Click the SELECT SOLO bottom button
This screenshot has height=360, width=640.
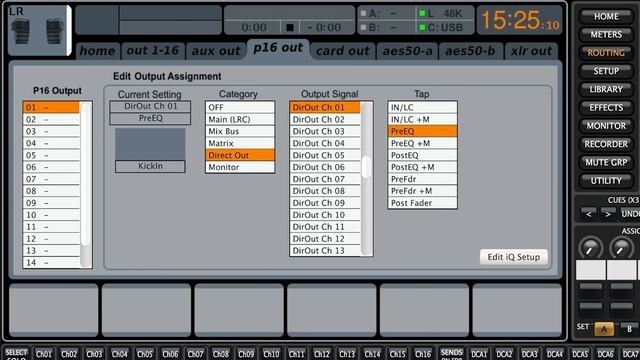pos(16,354)
